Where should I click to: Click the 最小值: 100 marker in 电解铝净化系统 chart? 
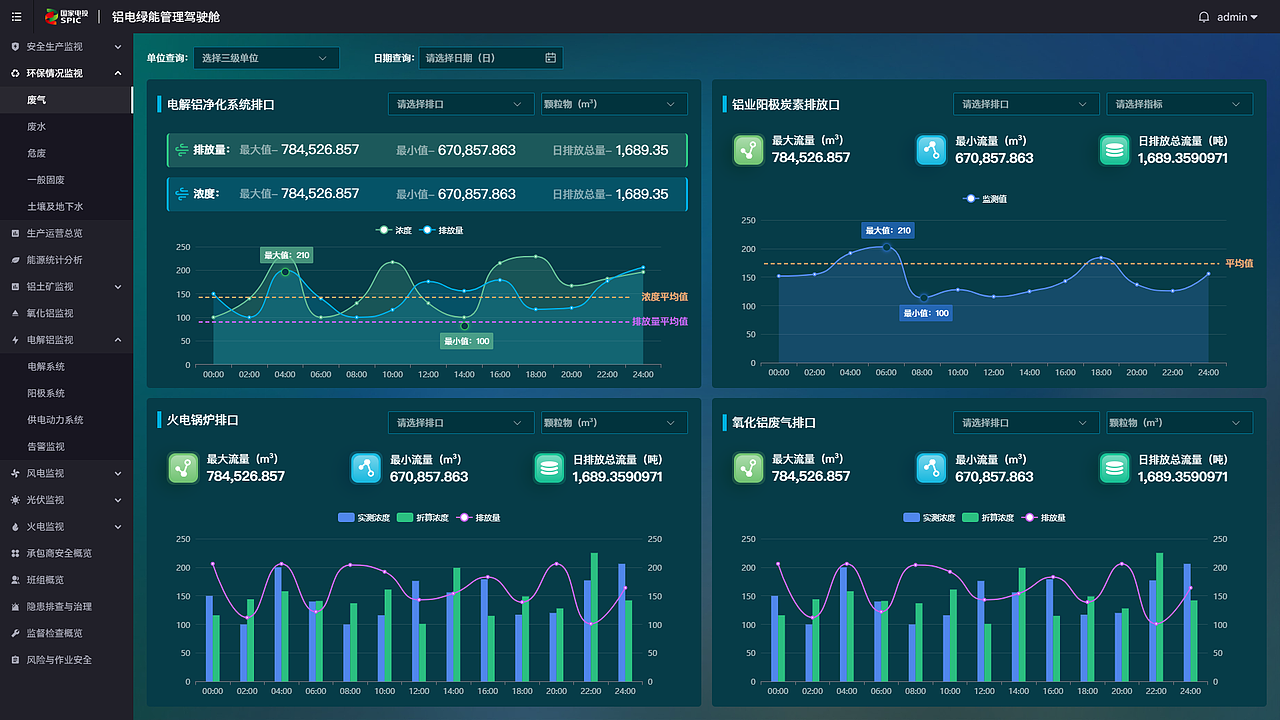pos(467,342)
